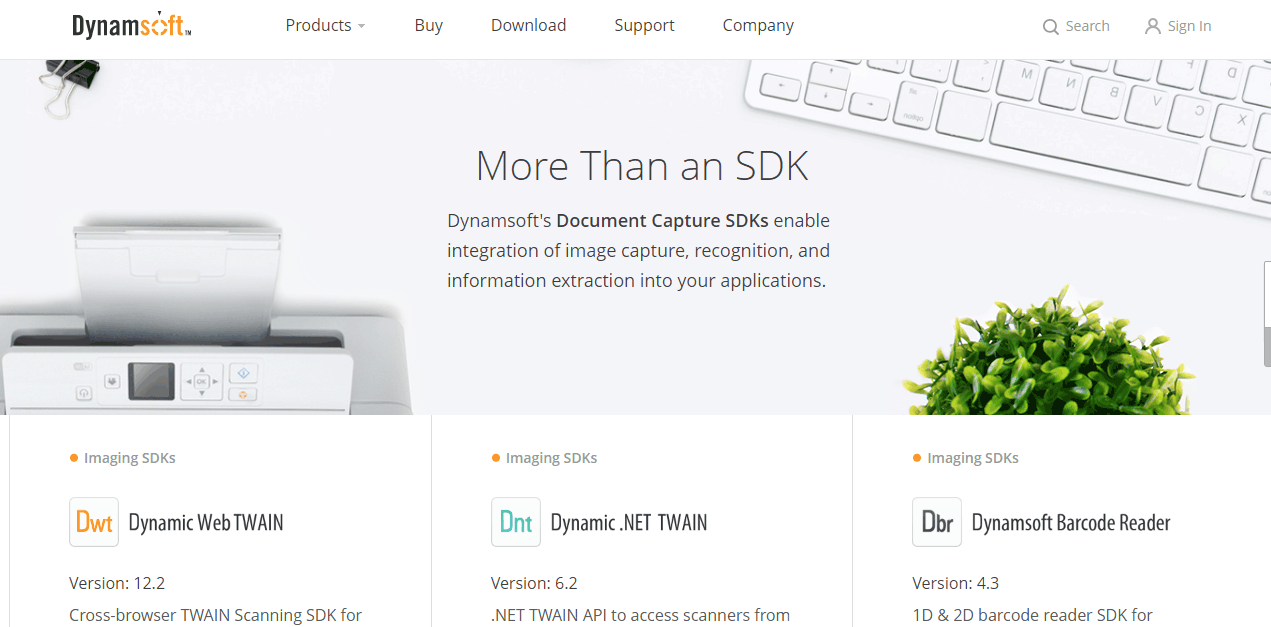Expand the Products dropdown arrow
The image size is (1271, 627).
[361, 27]
